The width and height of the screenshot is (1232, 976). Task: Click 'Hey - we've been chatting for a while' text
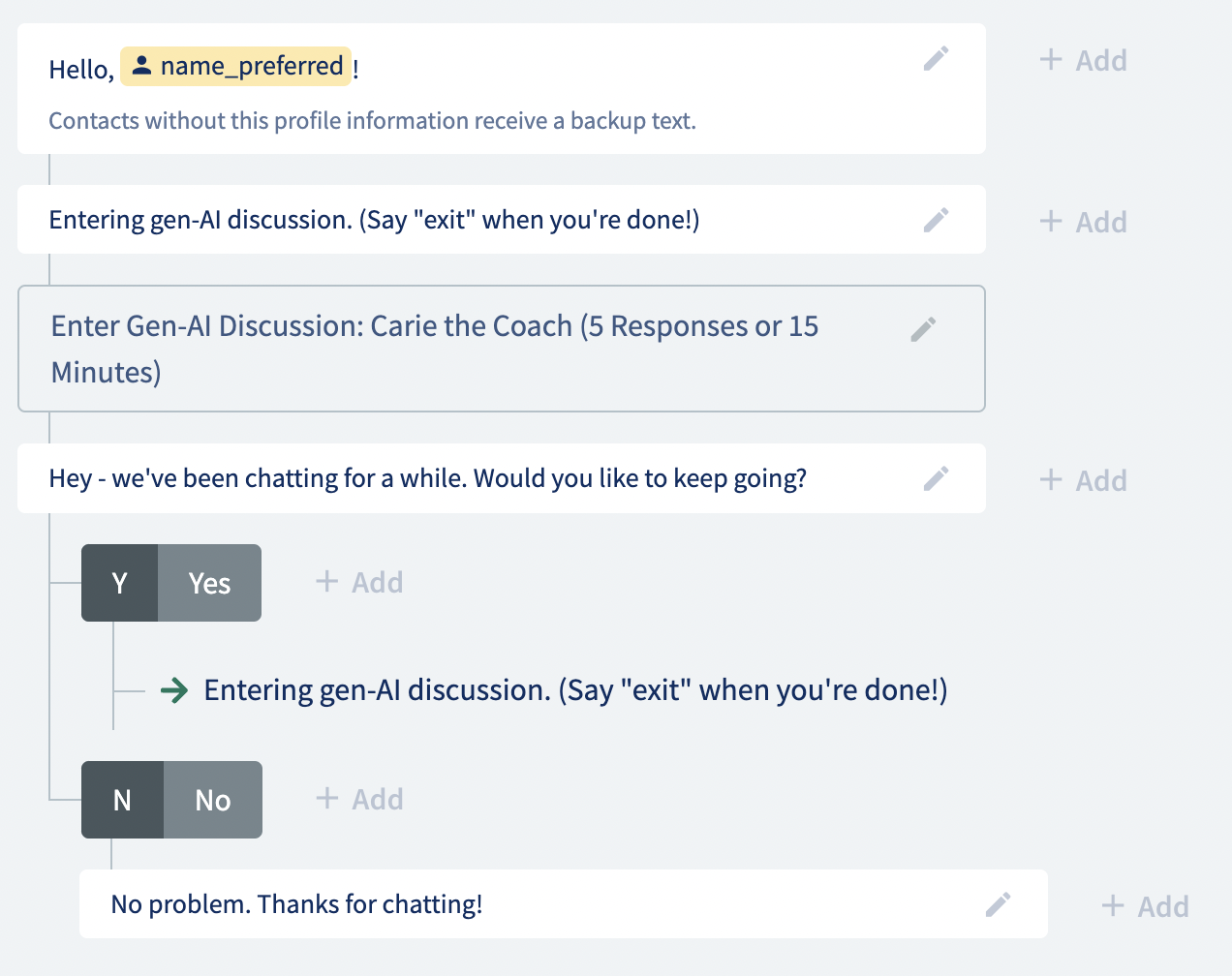point(428,478)
